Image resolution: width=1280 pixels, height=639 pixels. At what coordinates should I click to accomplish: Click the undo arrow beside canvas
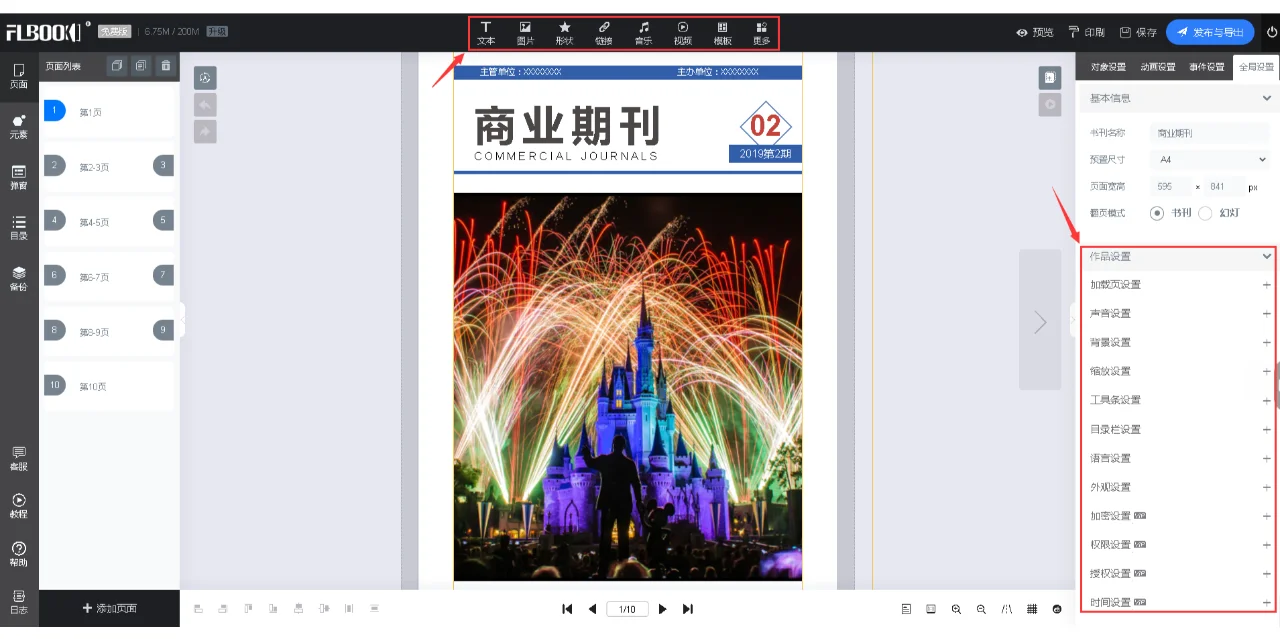205,105
